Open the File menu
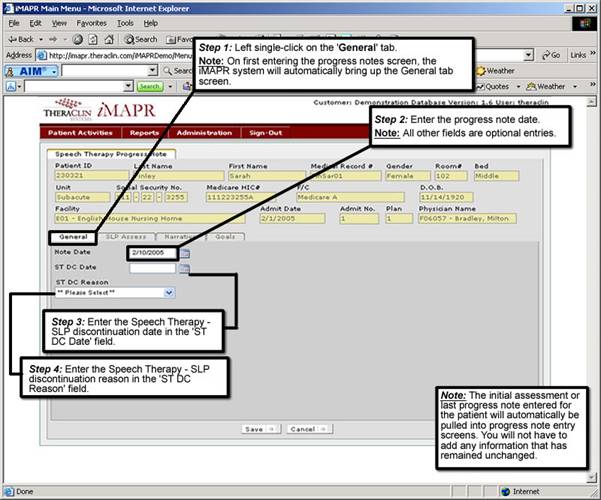601x500 pixels. point(14,23)
